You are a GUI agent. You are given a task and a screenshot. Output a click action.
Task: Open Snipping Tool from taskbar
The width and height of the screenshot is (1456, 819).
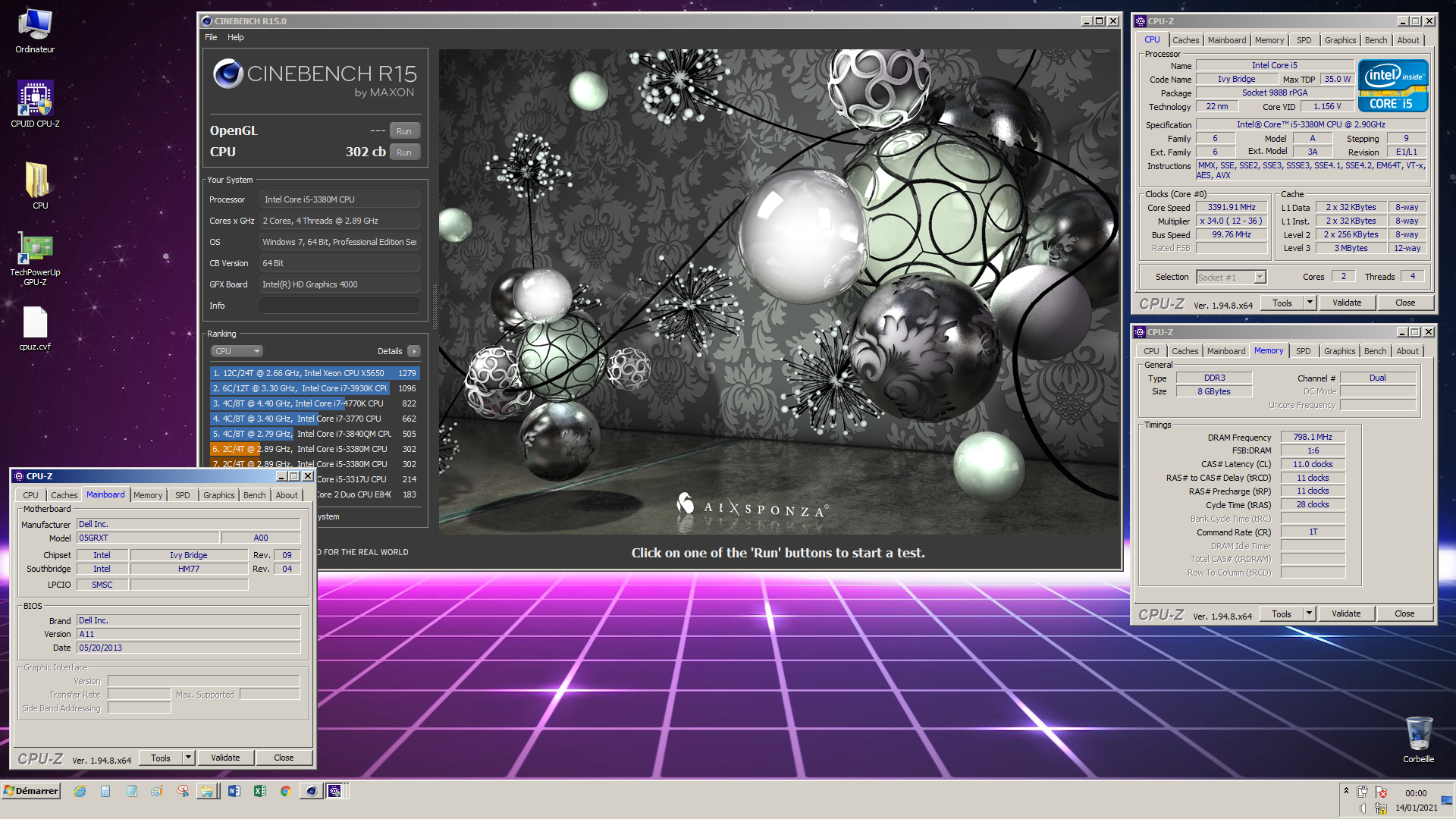pyautogui.click(x=183, y=791)
